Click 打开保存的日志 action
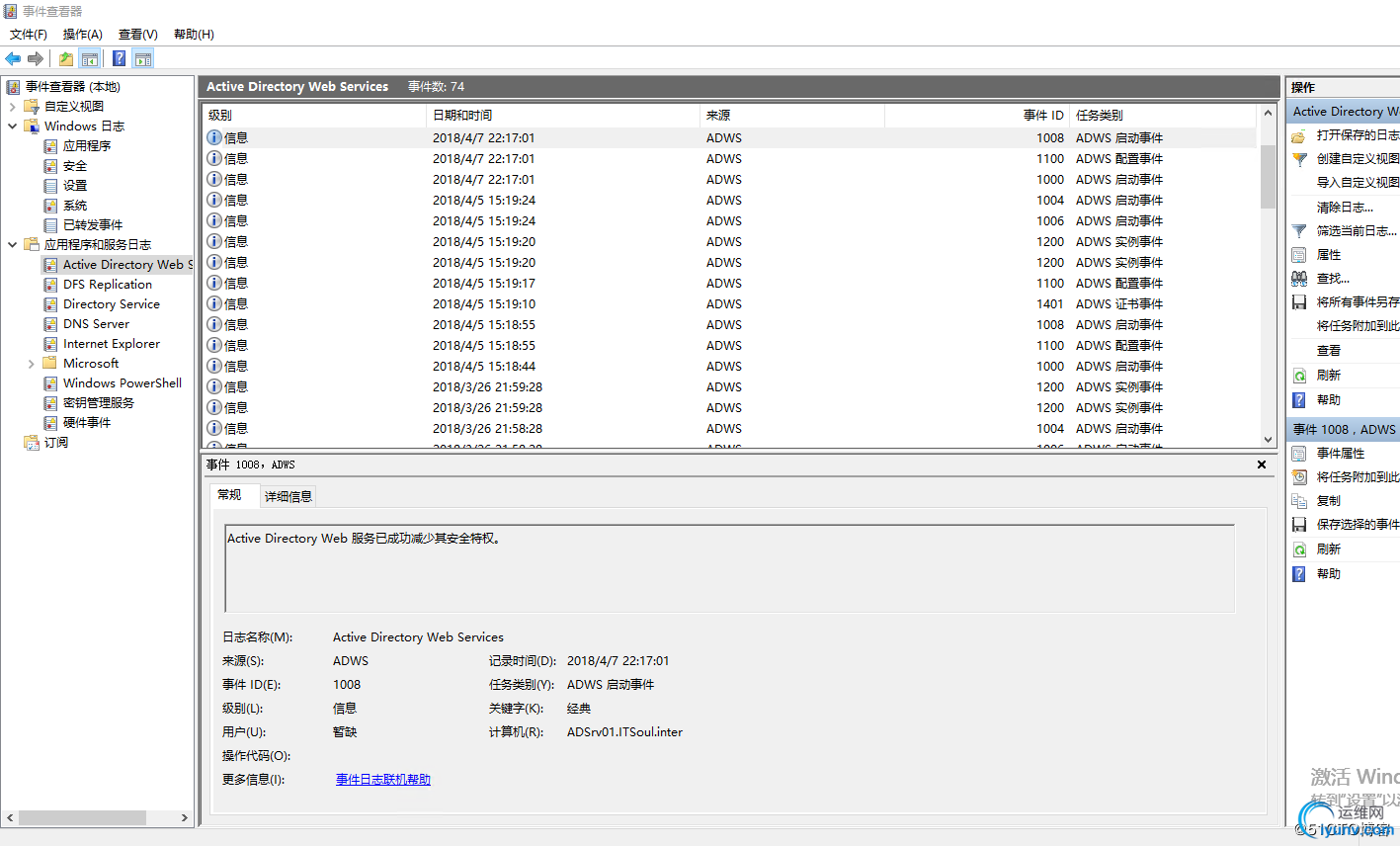1400x846 pixels. 1357,134
